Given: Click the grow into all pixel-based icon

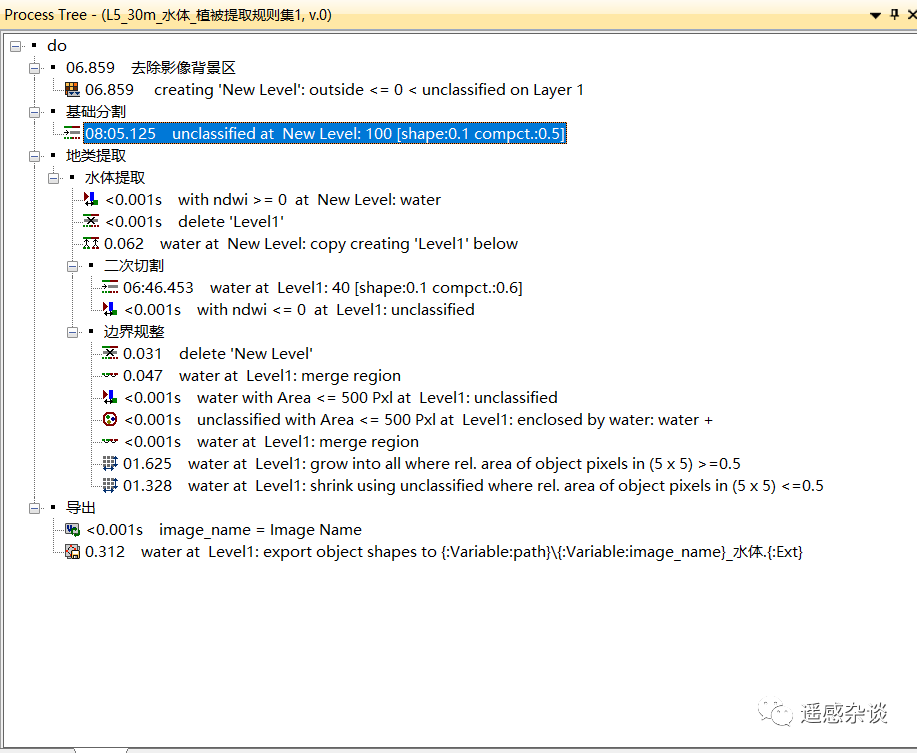Looking at the screenshot, I should tap(109, 464).
